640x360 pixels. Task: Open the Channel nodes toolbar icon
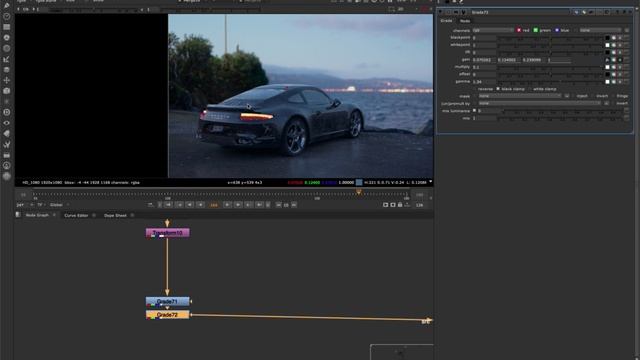[7, 27]
